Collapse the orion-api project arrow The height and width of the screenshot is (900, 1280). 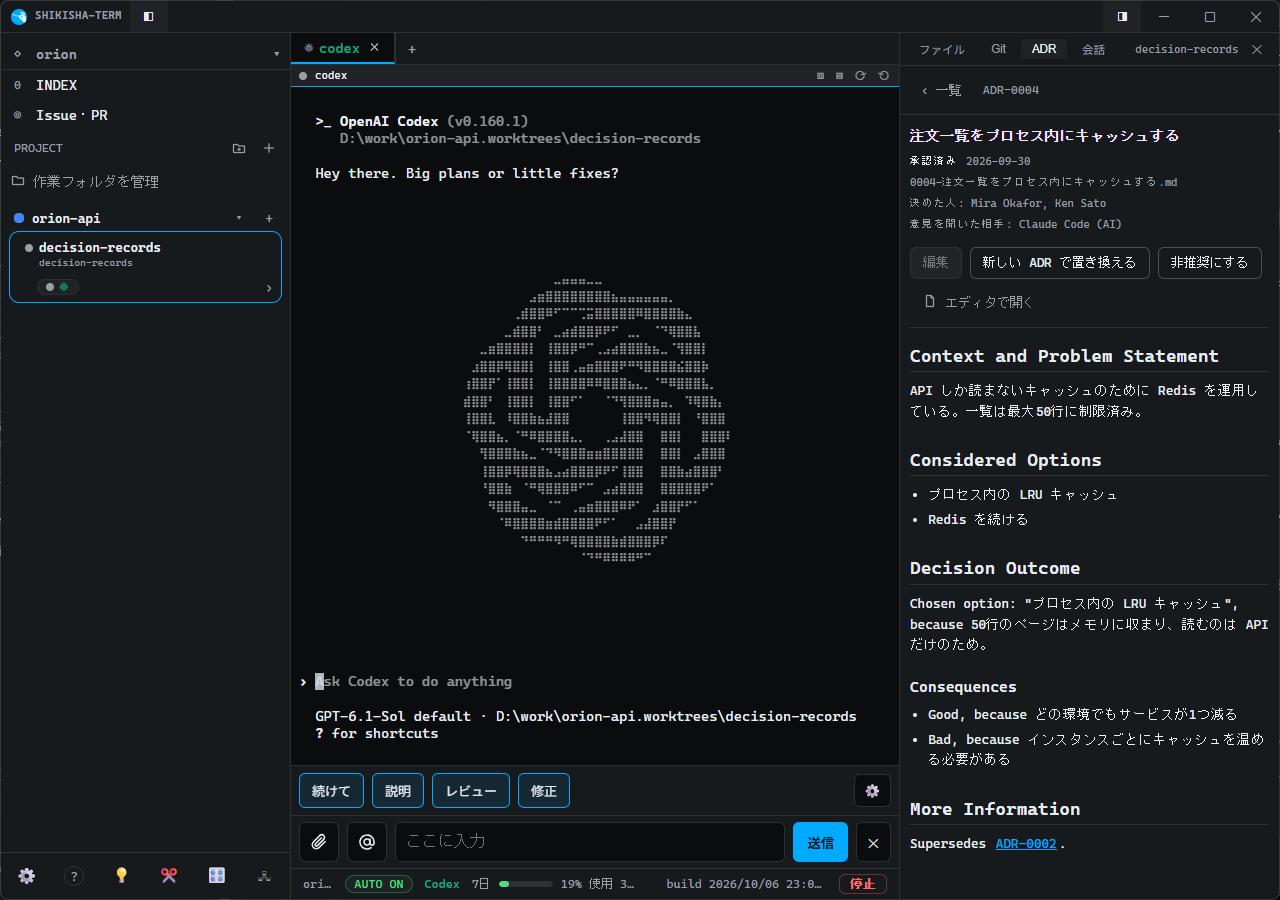(x=238, y=218)
